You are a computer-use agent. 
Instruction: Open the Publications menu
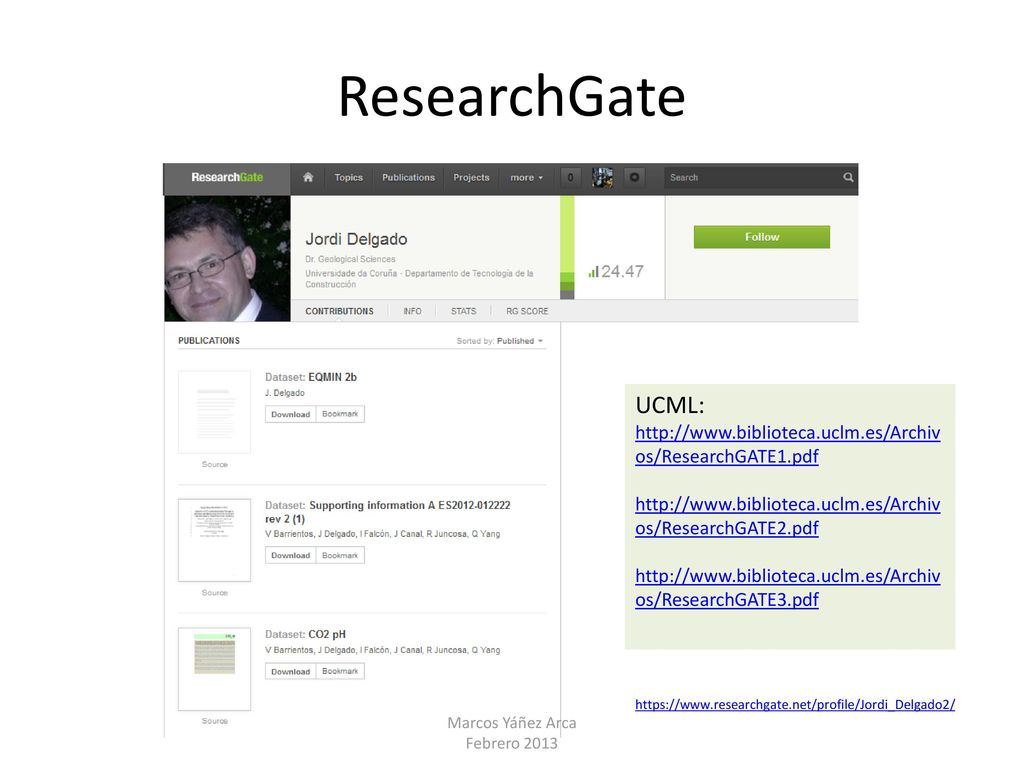tap(408, 177)
